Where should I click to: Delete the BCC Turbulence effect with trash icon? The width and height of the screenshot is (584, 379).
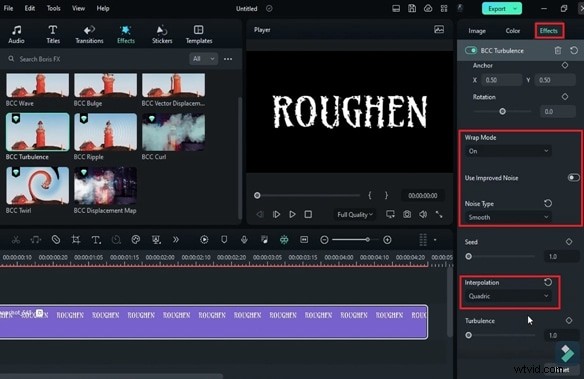click(558, 50)
